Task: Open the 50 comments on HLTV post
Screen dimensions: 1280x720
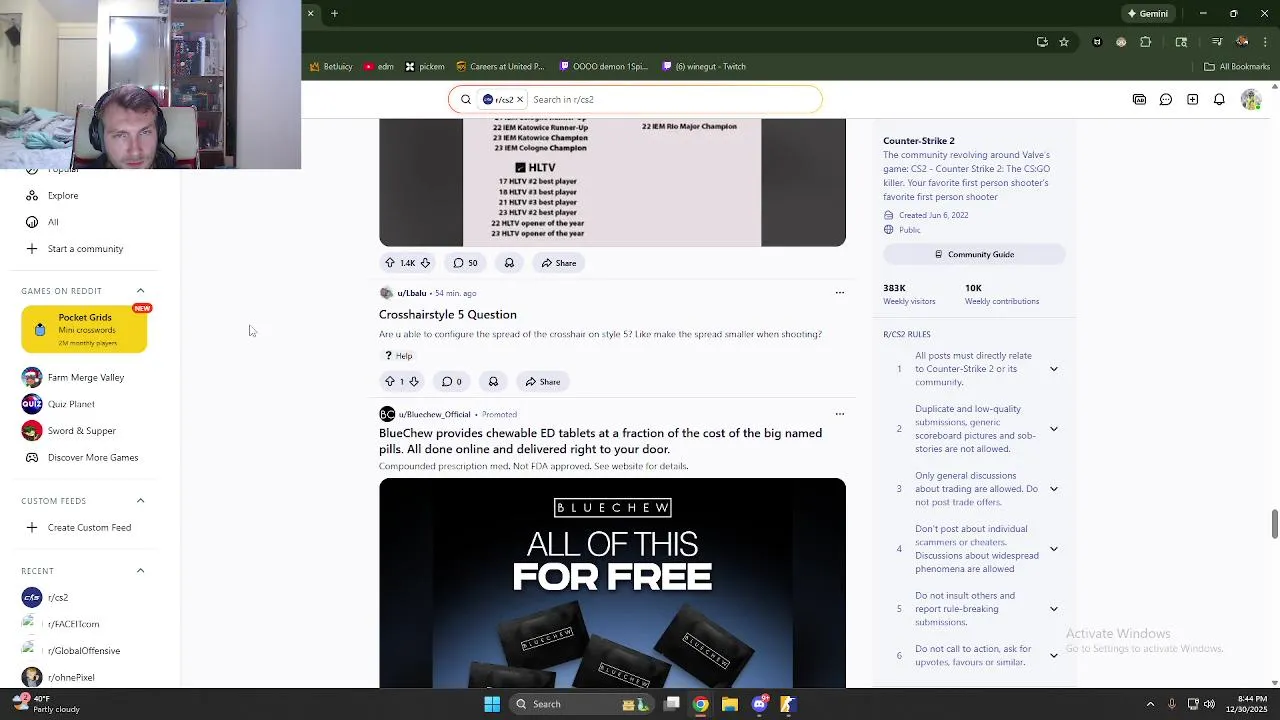Action: click(465, 263)
